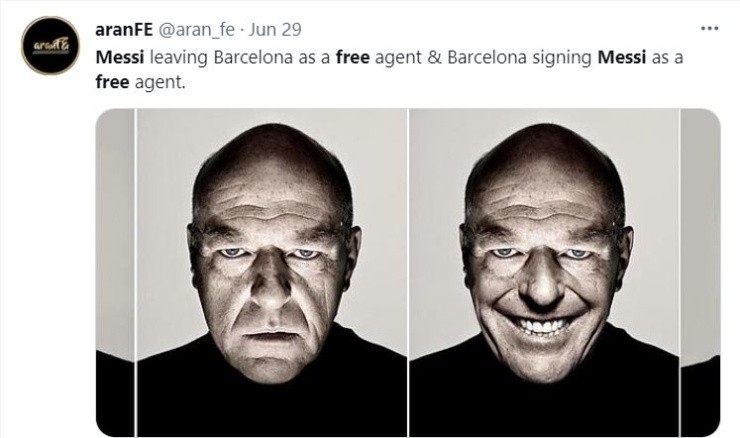740x438 pixels.
Task: Click bold "Messi" after the word signing
Action: coord(621,57)
